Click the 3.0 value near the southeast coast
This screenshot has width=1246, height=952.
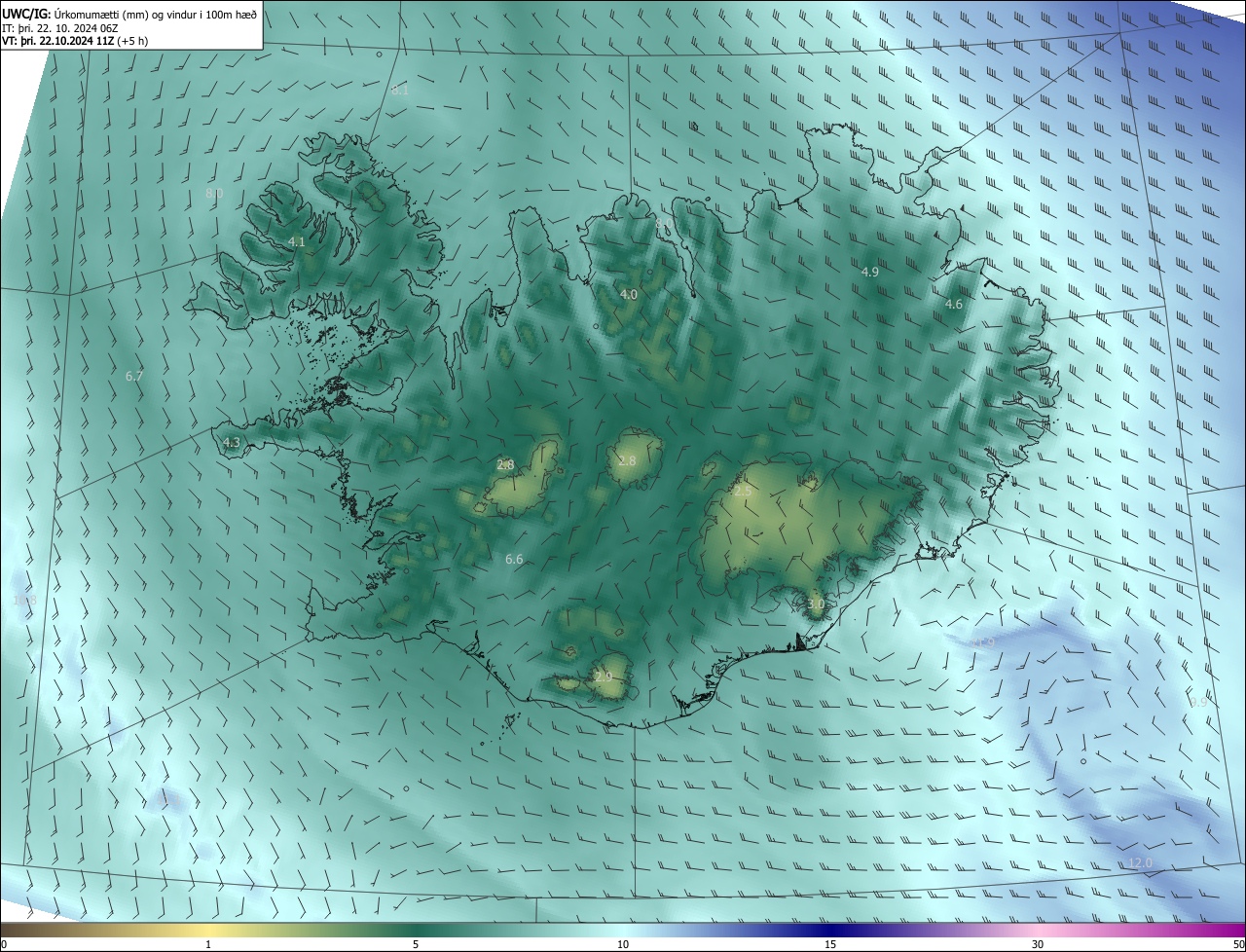click(x=816, y=604)
